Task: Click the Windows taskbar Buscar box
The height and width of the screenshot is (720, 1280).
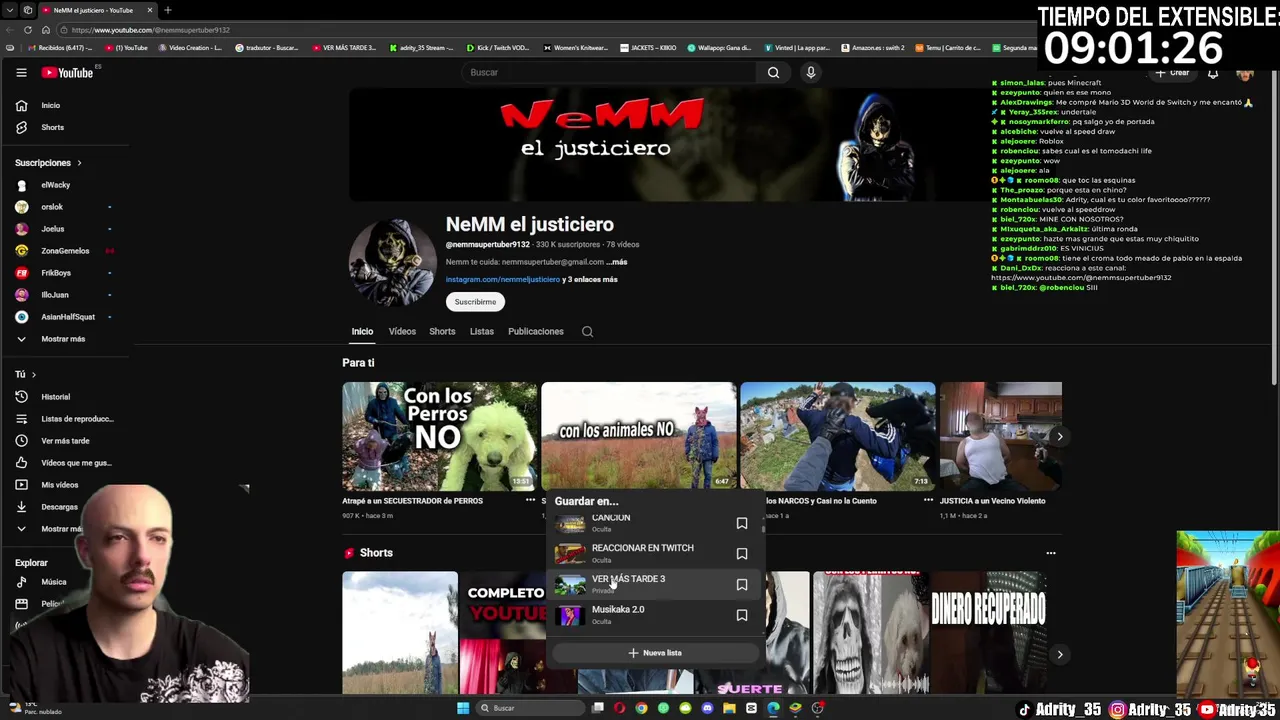Action: coord(532,708)
